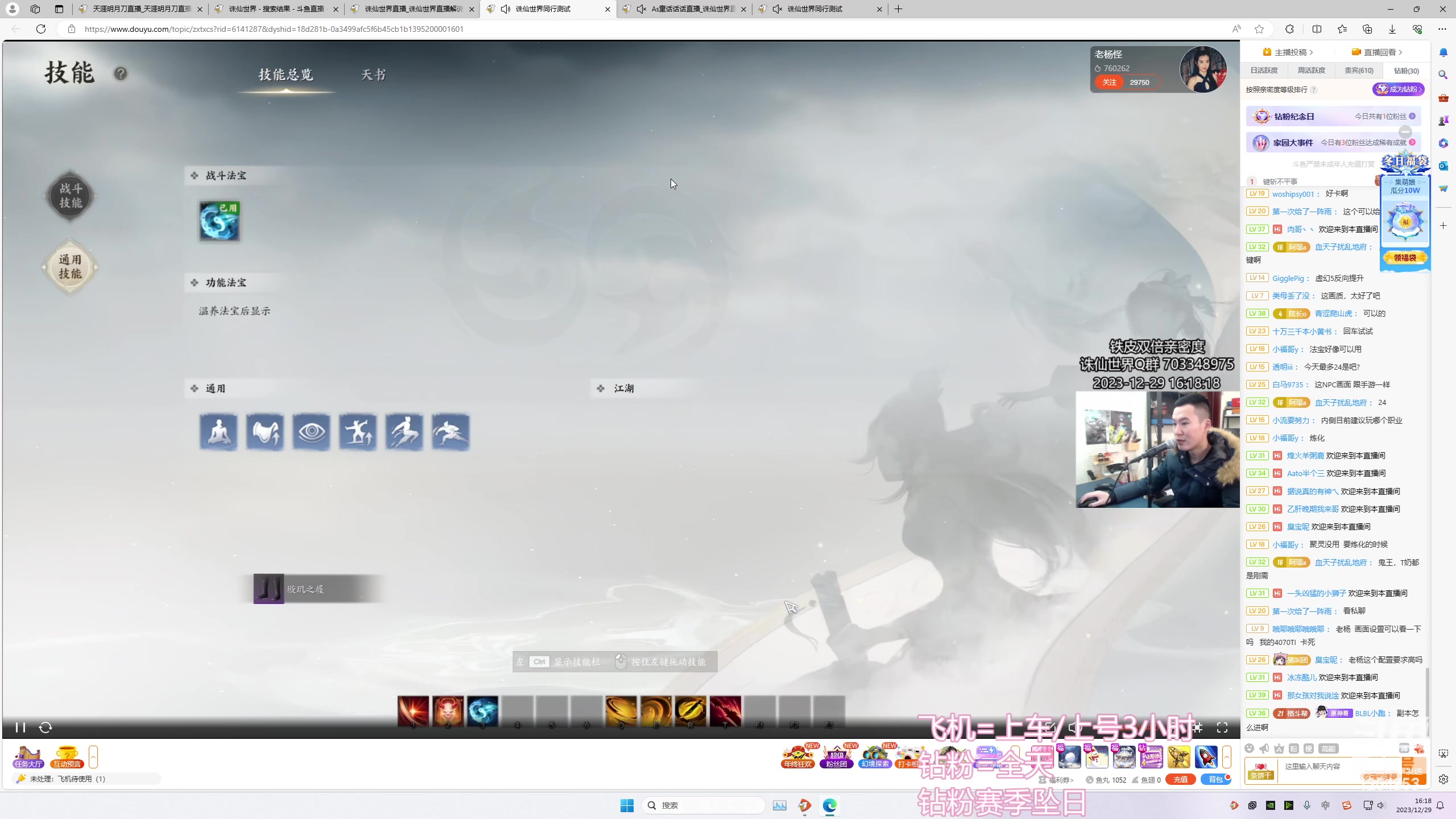Refresh the stream with the reload icon

(45, 727)
